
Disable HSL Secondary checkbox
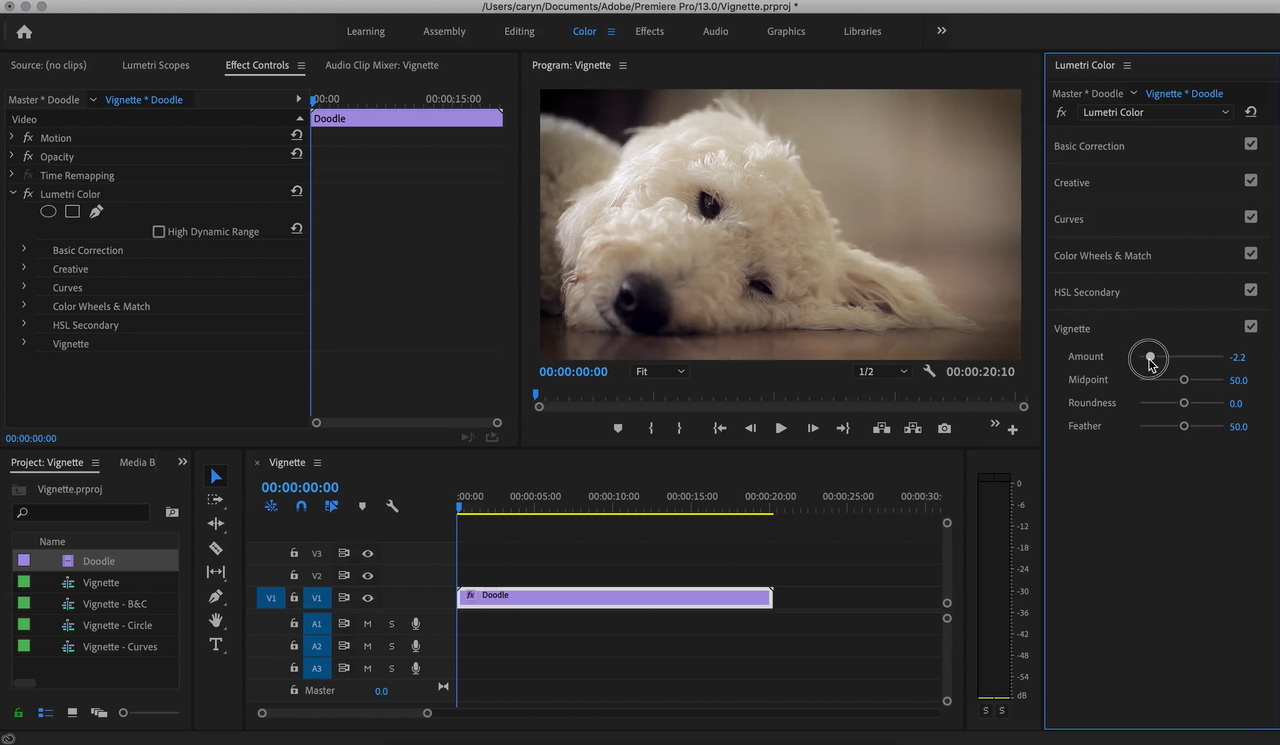click(1251, 290)
